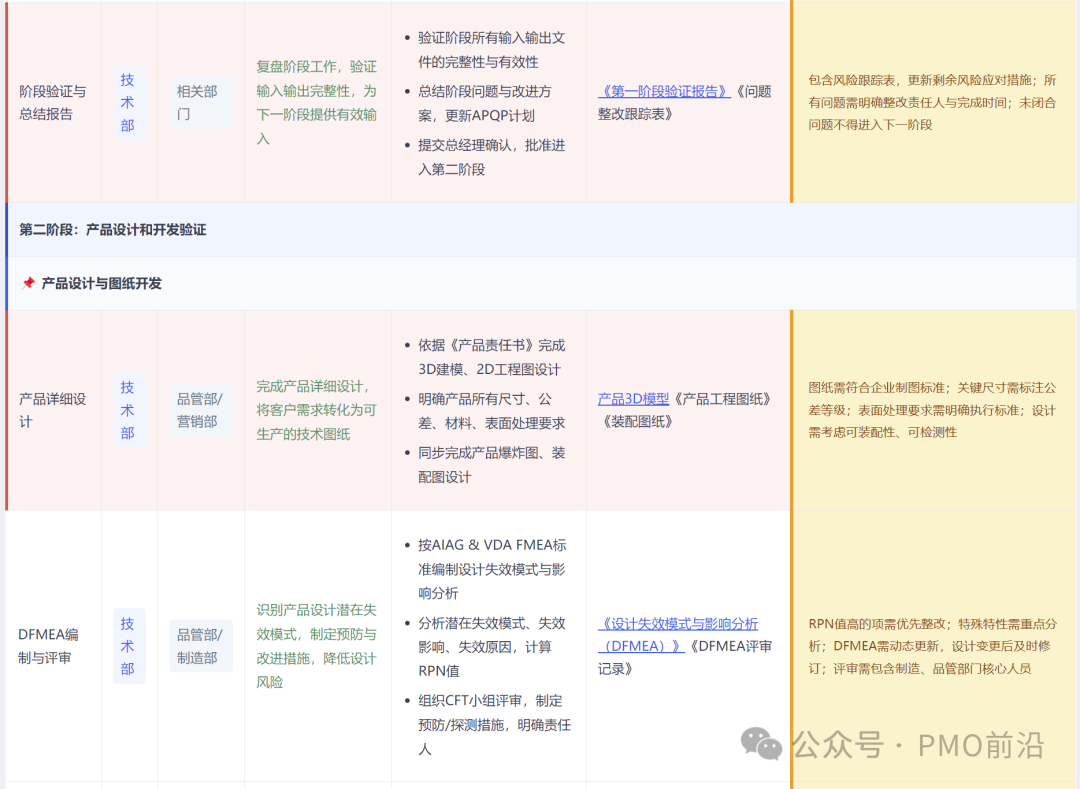Click the WeChat logo in the watermark
The width and height of the screenshot is (1080, 789).
click(762, 746)
